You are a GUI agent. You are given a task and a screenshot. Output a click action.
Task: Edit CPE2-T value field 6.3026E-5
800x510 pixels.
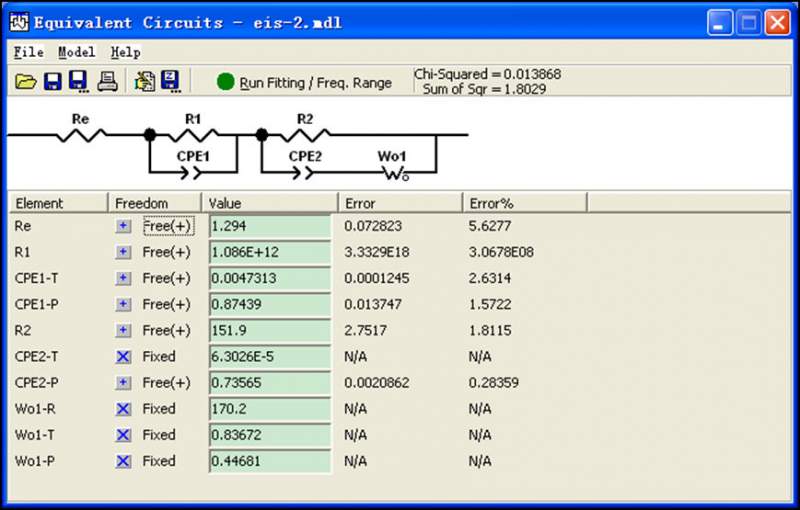[x=270, y=356]
